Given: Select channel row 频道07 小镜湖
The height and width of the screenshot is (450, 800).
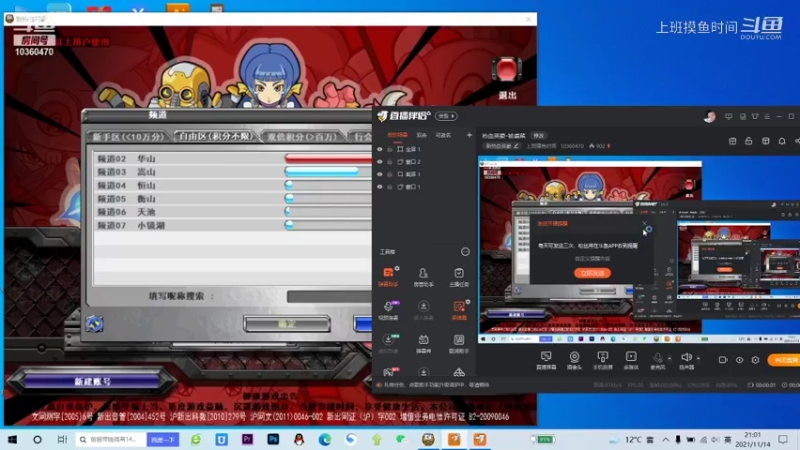Looking at the screenshot, I should click(x=233, y=225).
